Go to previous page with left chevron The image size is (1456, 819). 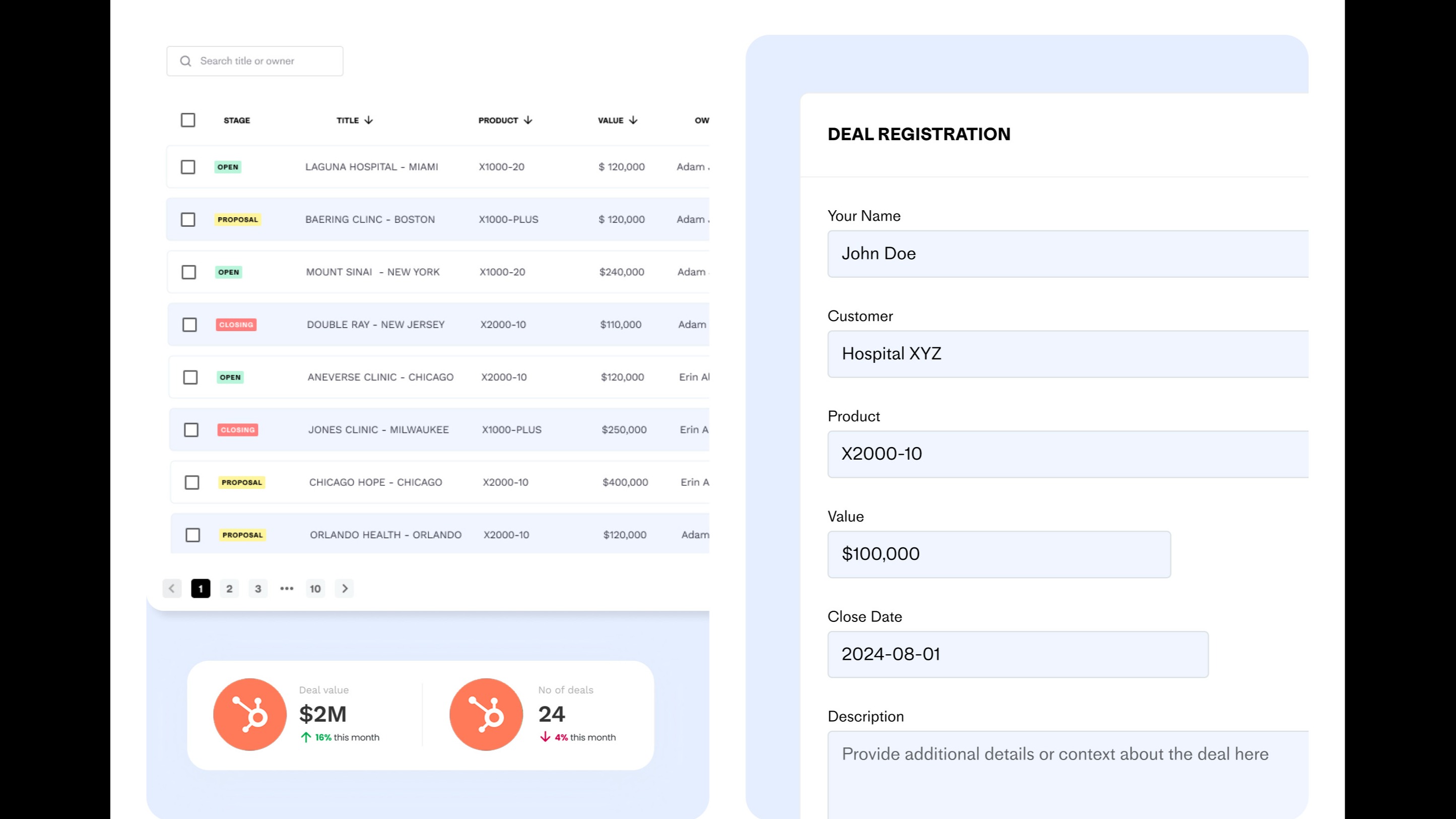tap(172, 588)
